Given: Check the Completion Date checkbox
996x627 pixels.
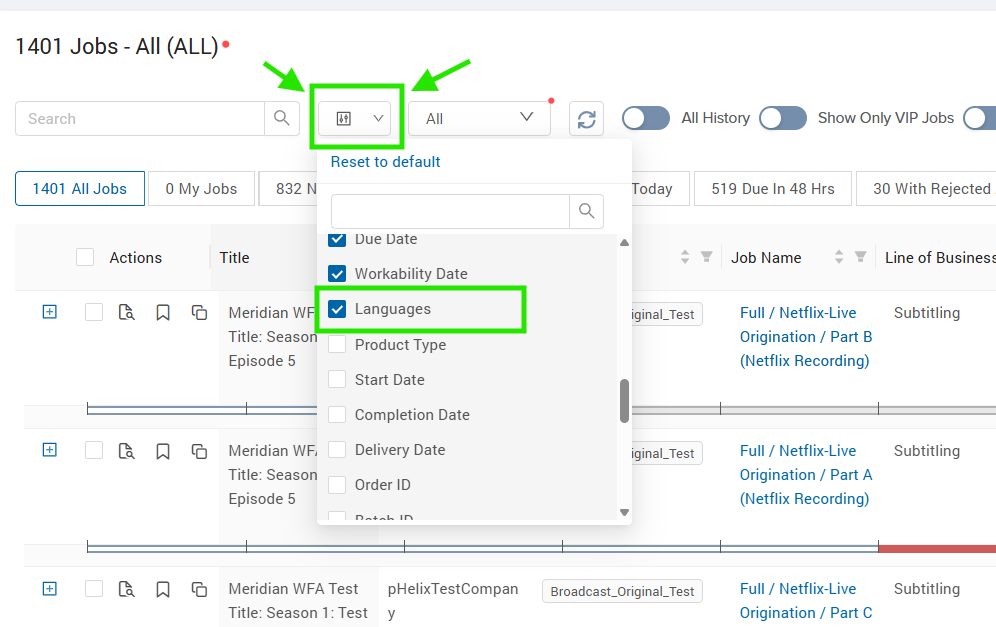Looking at the screenshot, I should click(x=337, y=414).
